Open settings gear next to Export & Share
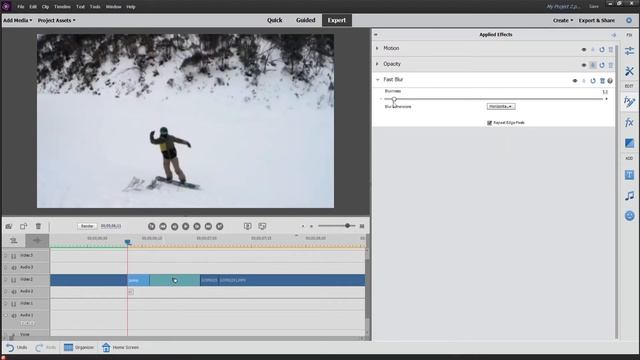This screenshot has height=360, width=640. click(x=629, y=20)
